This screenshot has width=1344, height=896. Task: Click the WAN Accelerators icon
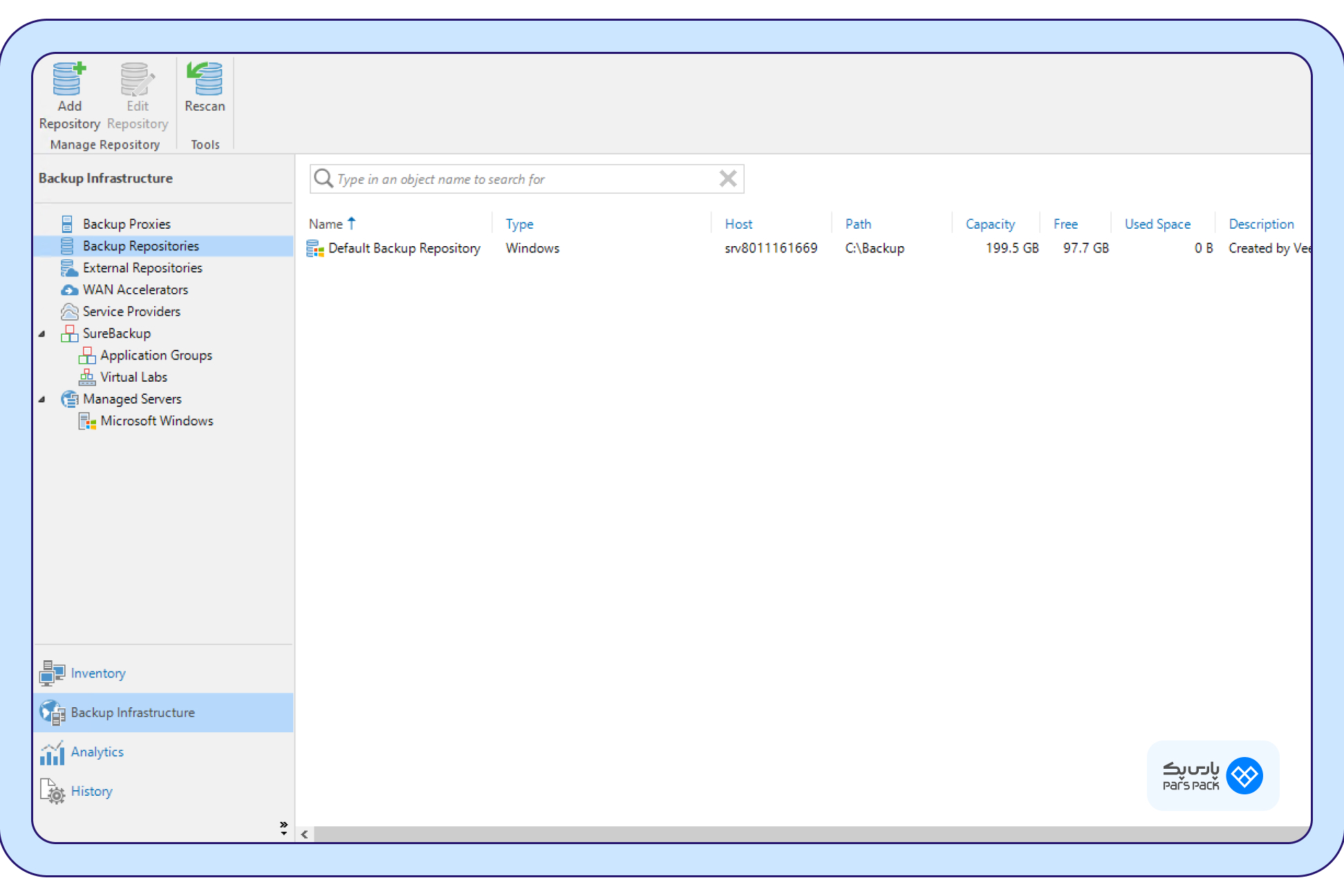(68, 289)
